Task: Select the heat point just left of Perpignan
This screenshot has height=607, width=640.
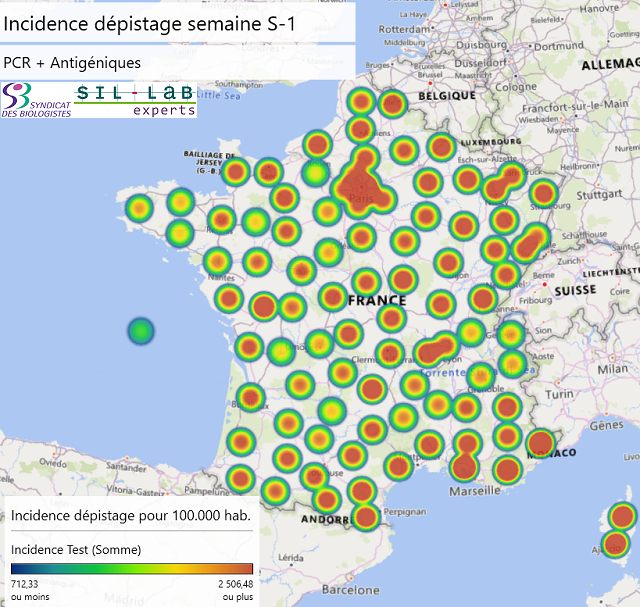Action: [366, 516]
